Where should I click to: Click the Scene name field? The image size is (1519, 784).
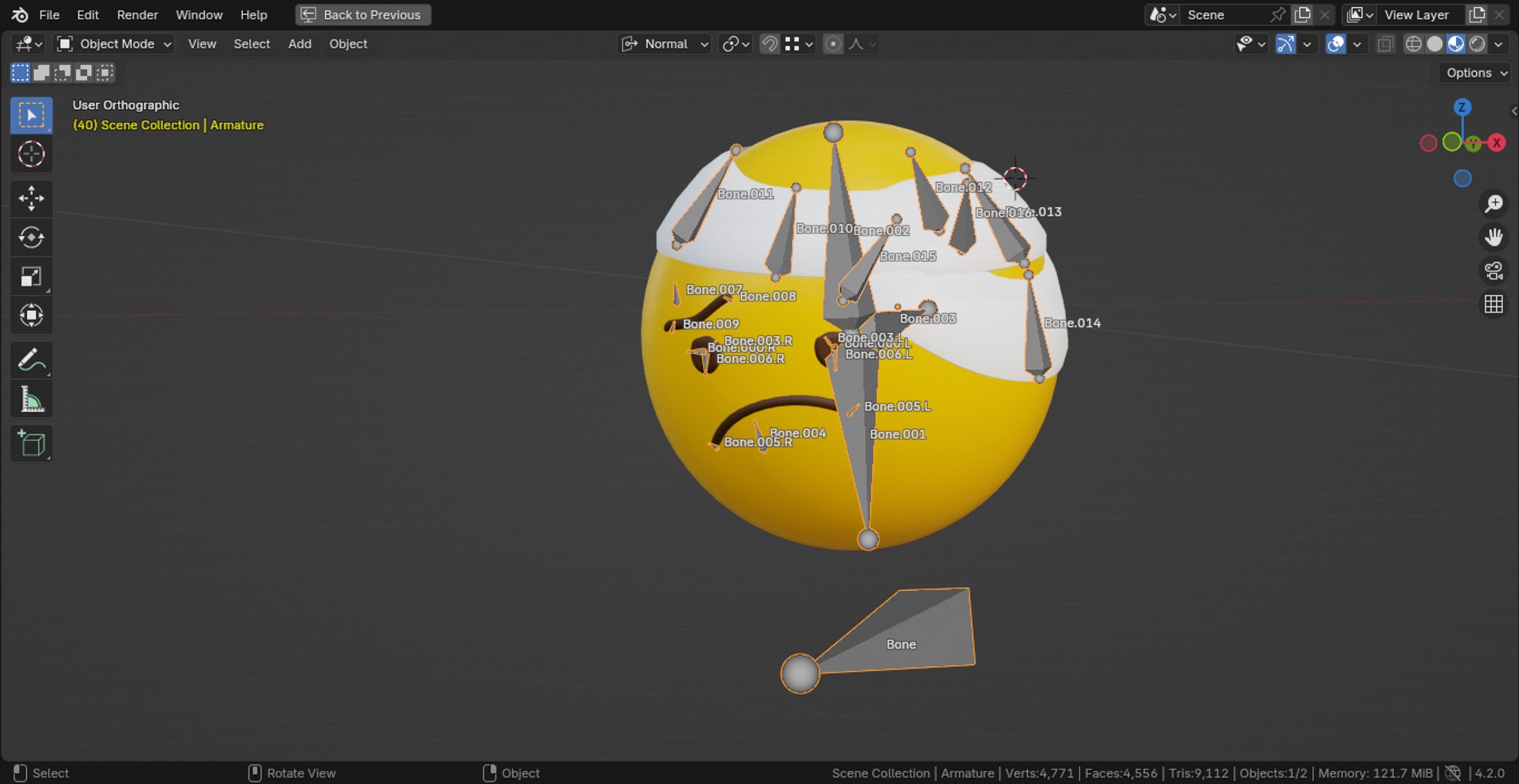click(1226, 15)
